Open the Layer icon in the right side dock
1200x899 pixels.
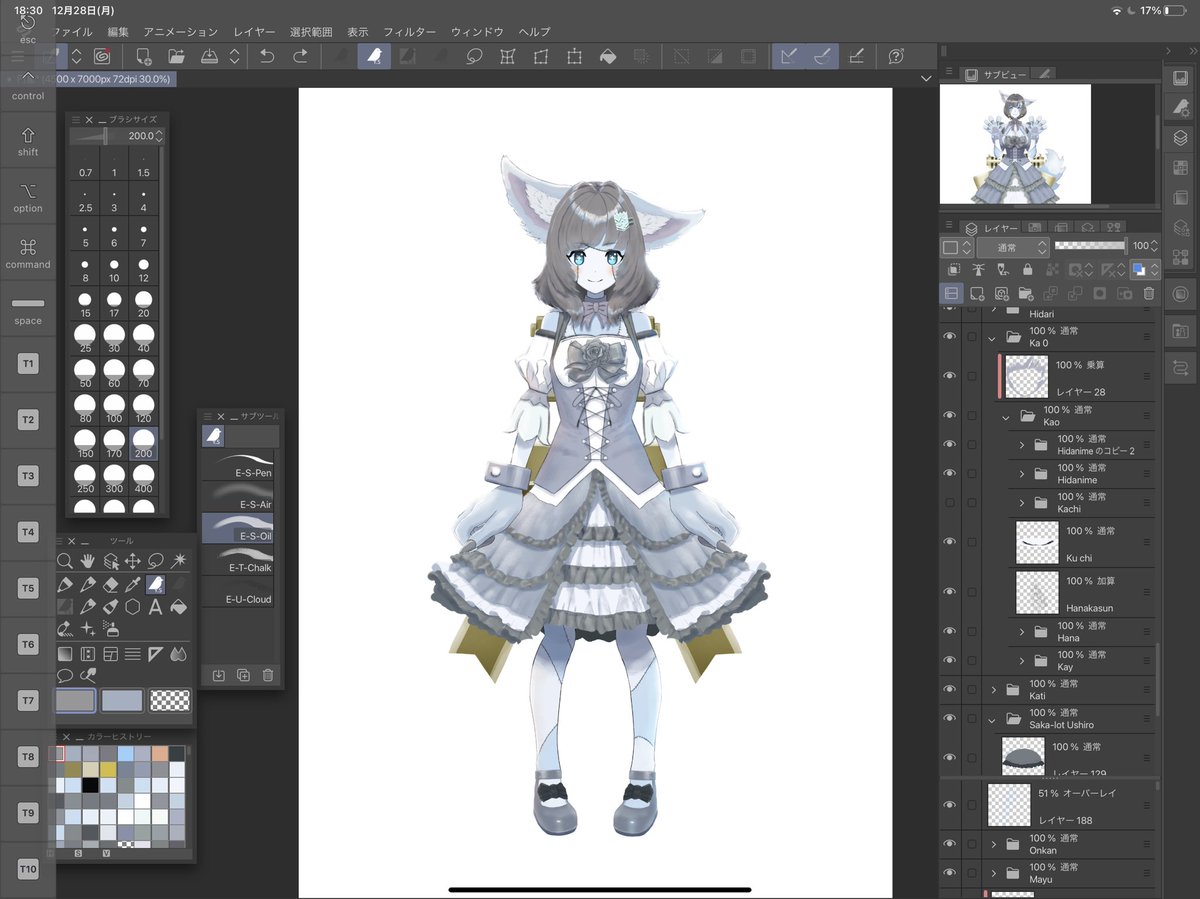(1181, 138)
